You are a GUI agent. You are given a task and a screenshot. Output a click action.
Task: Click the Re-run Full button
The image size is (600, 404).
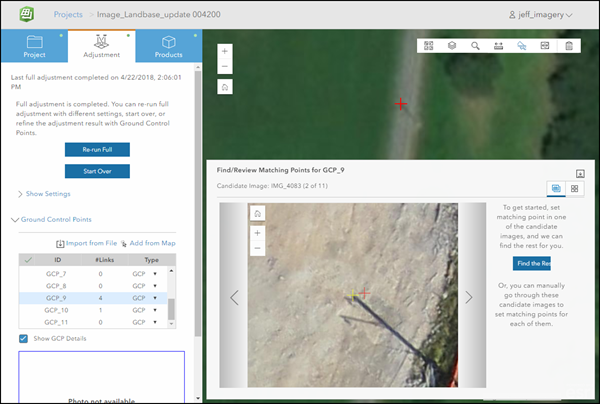pos(97,150)
